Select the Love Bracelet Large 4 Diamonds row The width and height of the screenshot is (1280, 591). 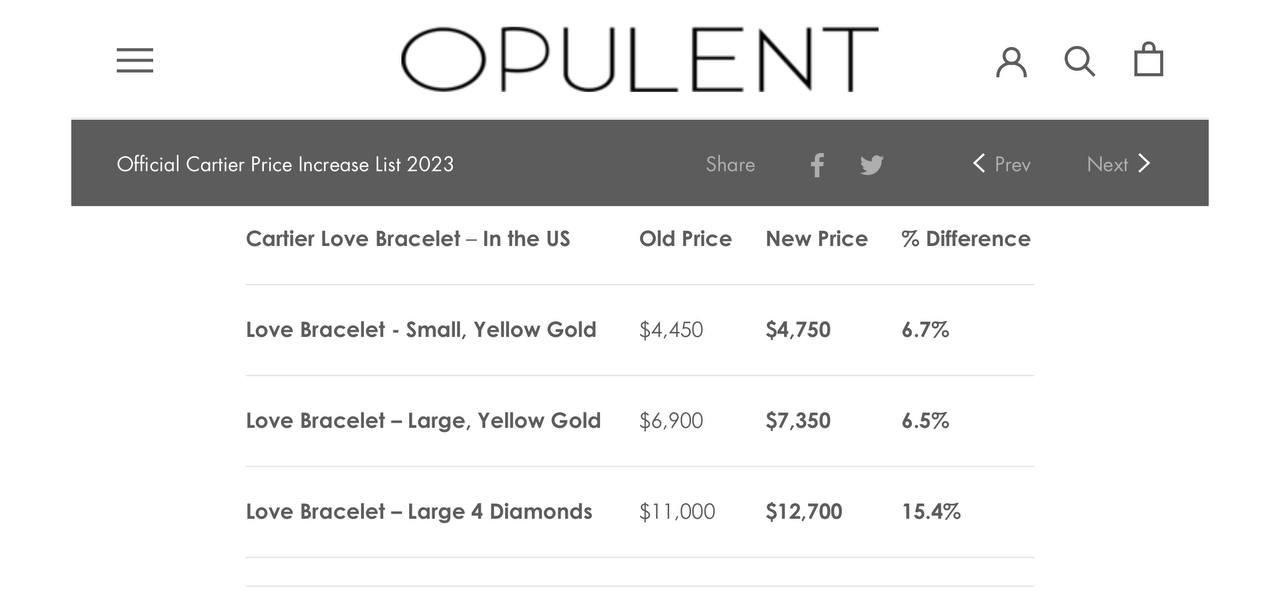point(419,512)
